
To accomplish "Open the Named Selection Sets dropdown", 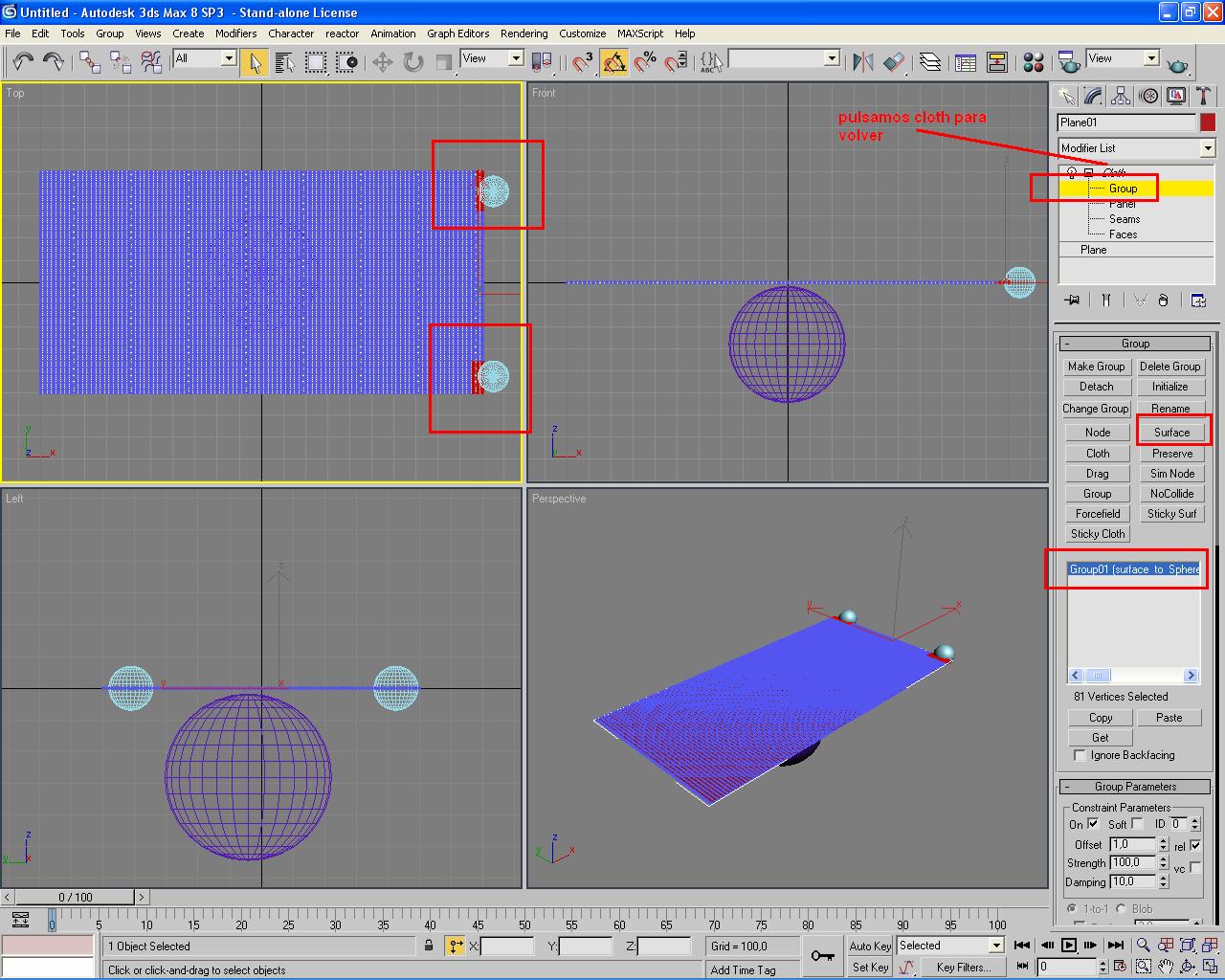I will coord(832,58).
